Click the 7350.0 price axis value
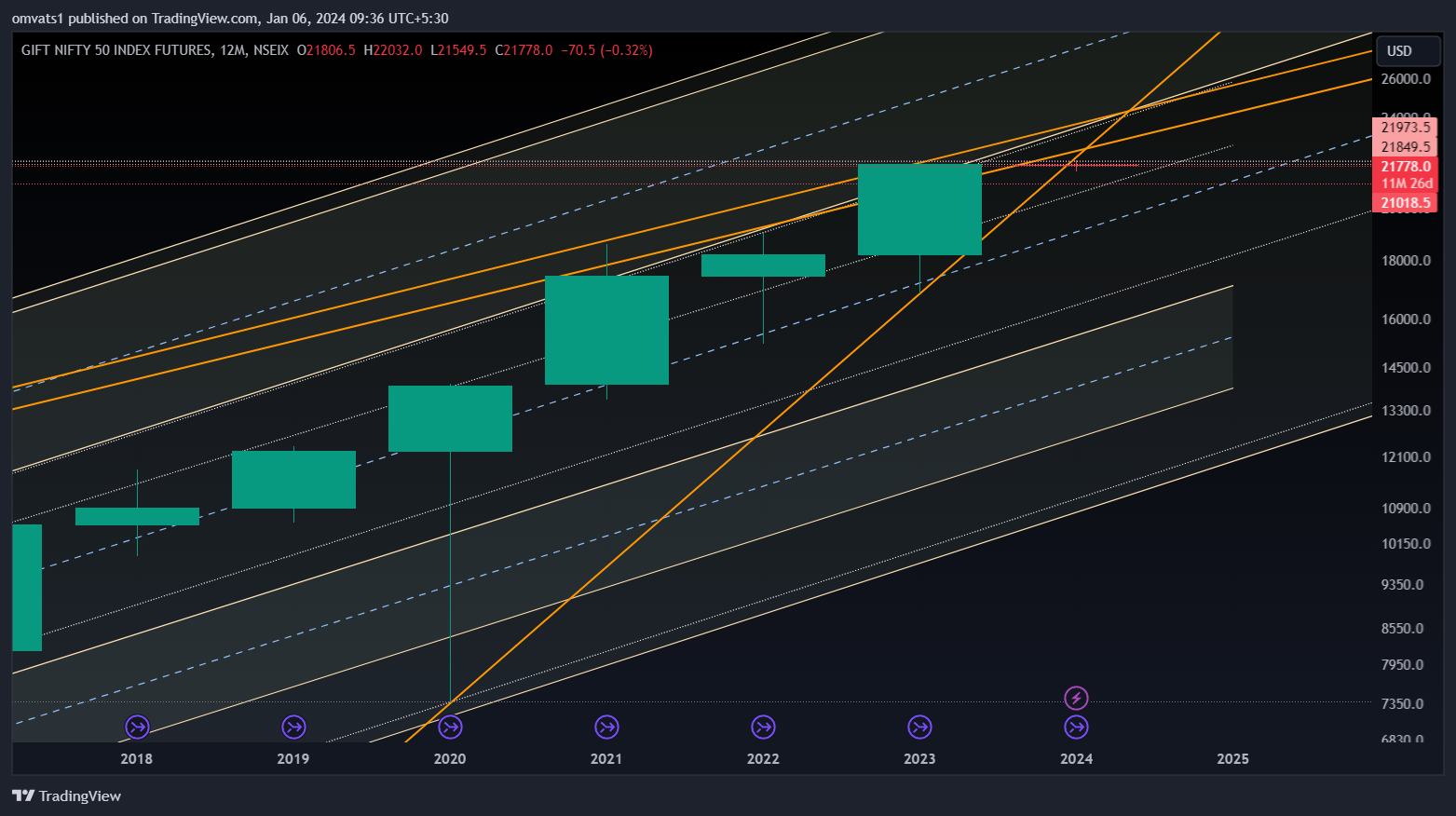The height and width of the screenshot is (816, 1456). click(x=1402, y=703)
